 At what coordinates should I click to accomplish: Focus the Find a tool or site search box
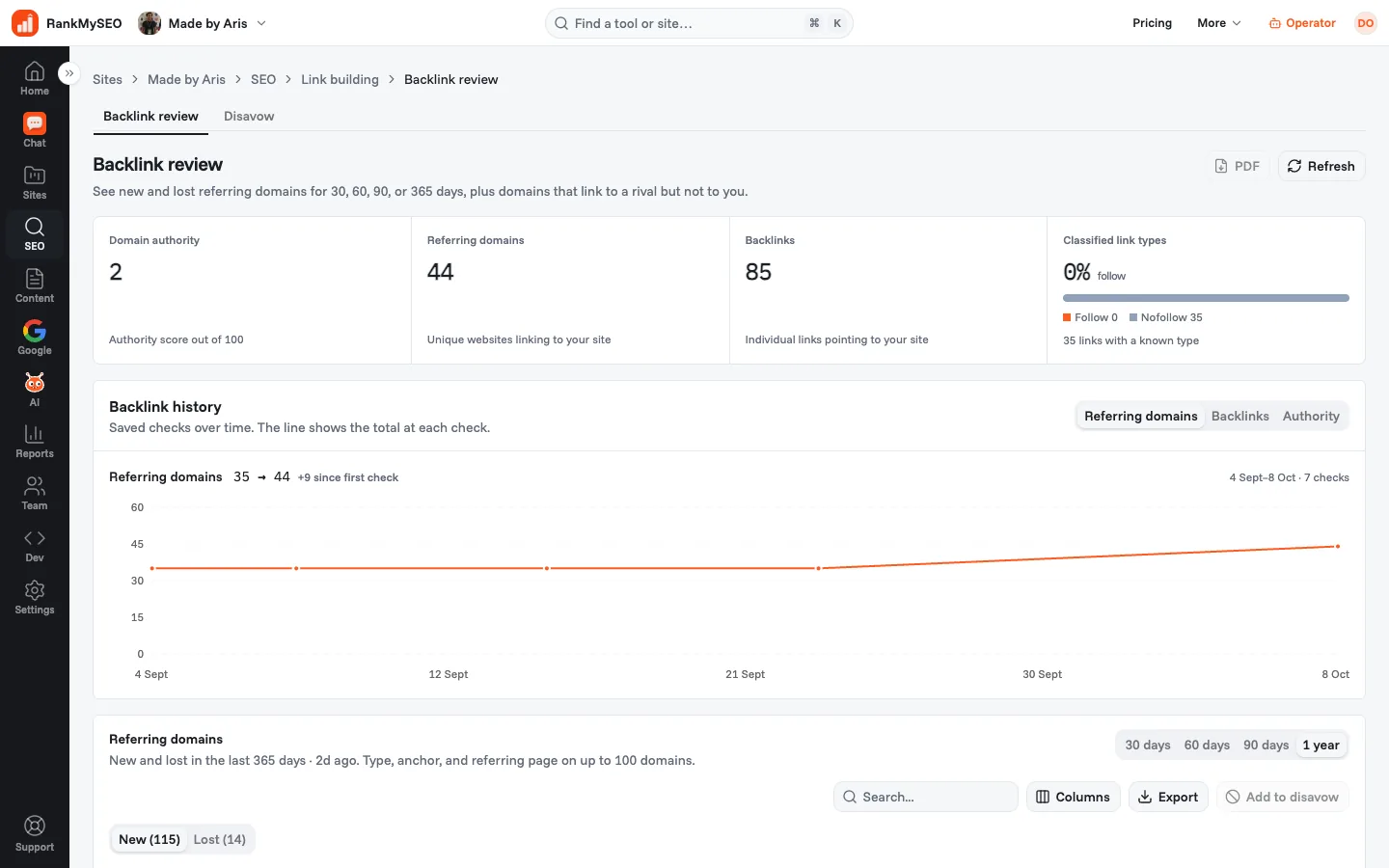pos(699,23)
